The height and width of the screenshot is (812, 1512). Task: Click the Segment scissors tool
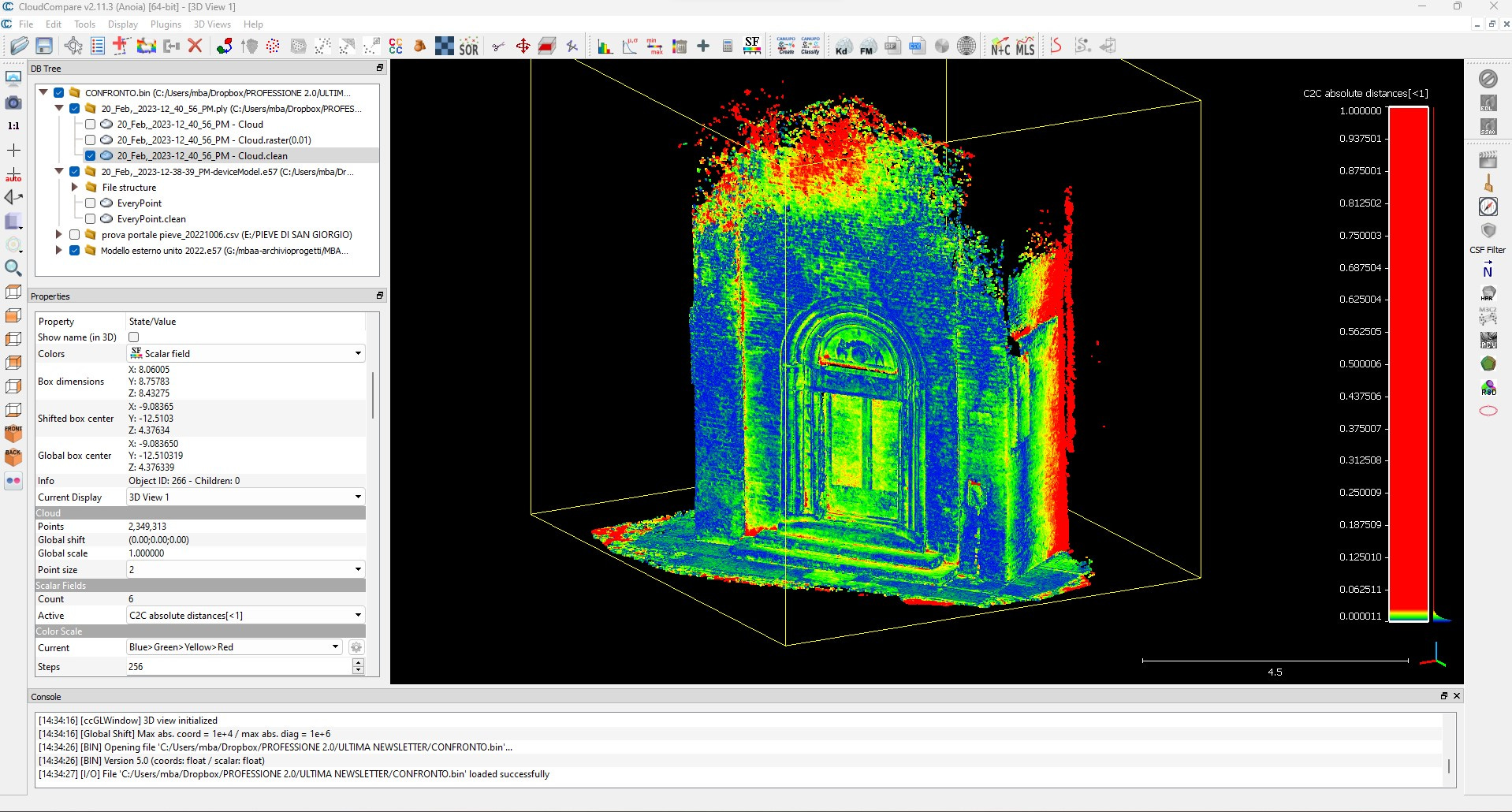(x=498, y=47)
